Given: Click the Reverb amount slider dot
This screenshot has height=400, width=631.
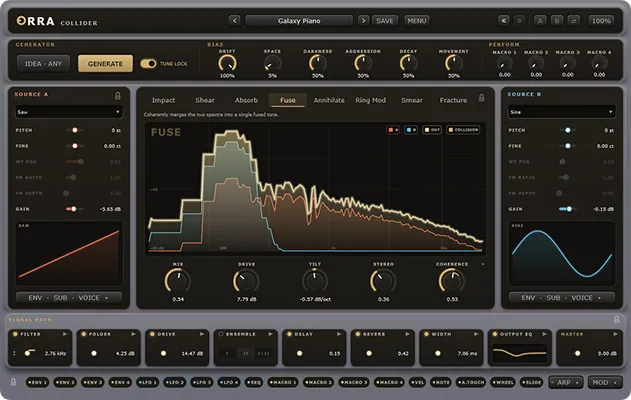Looking at the screenshot, I should click(369, 353).
